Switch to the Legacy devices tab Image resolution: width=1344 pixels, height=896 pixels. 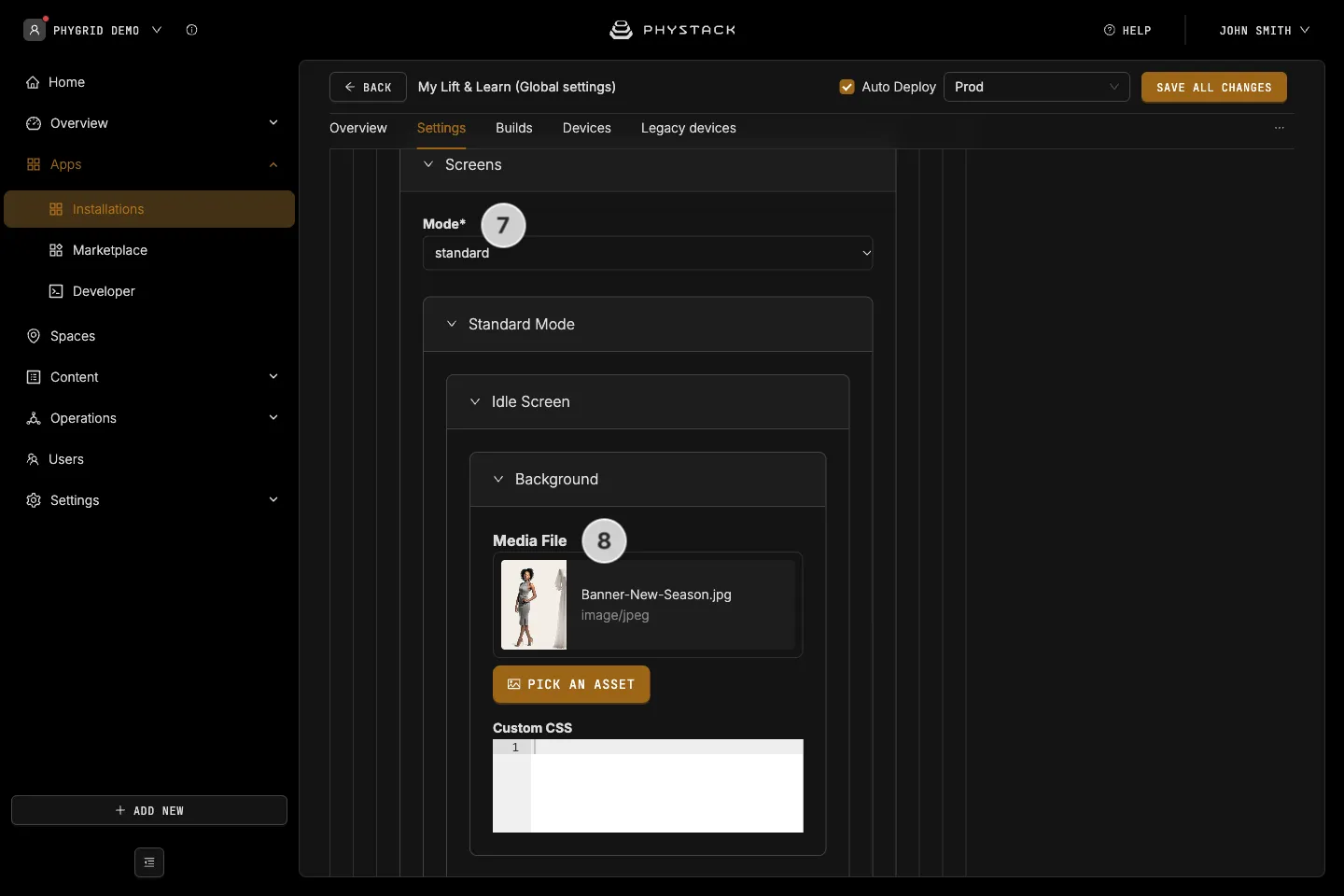click(x=689, y=128)
